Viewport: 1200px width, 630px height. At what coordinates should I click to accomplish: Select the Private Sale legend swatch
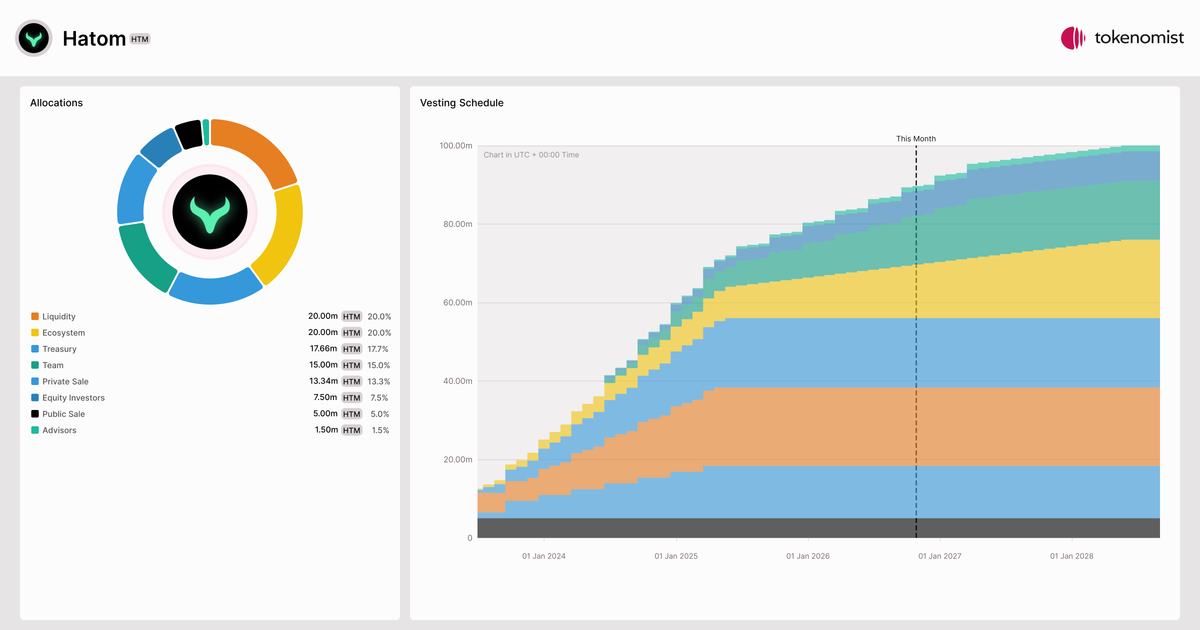point(35,382)
